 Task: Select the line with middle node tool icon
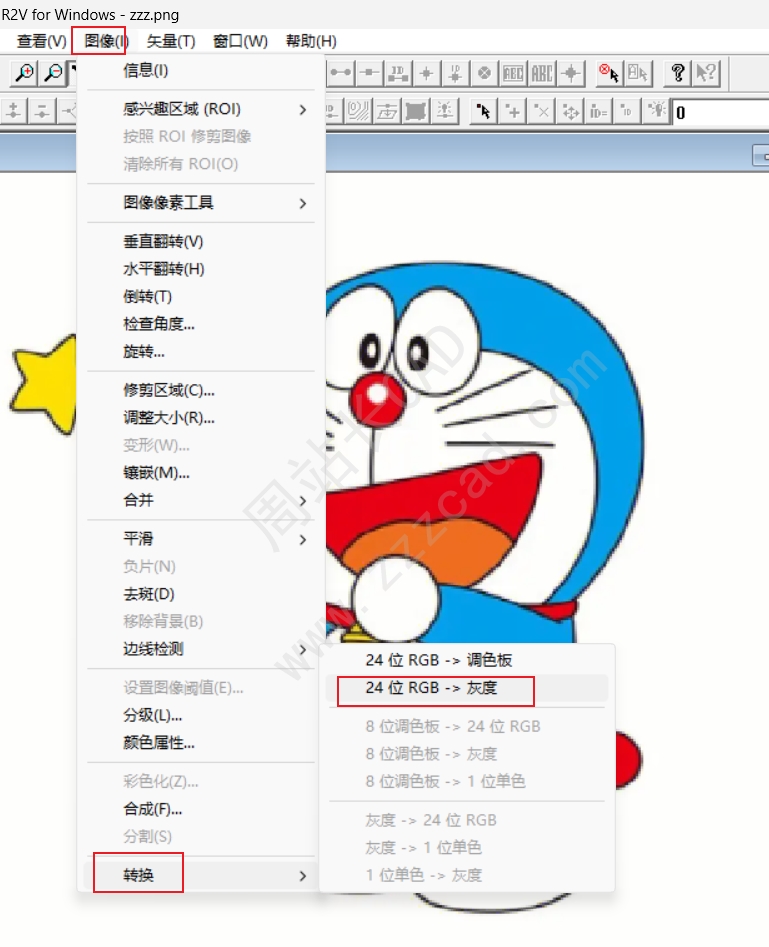pos(369,74)
